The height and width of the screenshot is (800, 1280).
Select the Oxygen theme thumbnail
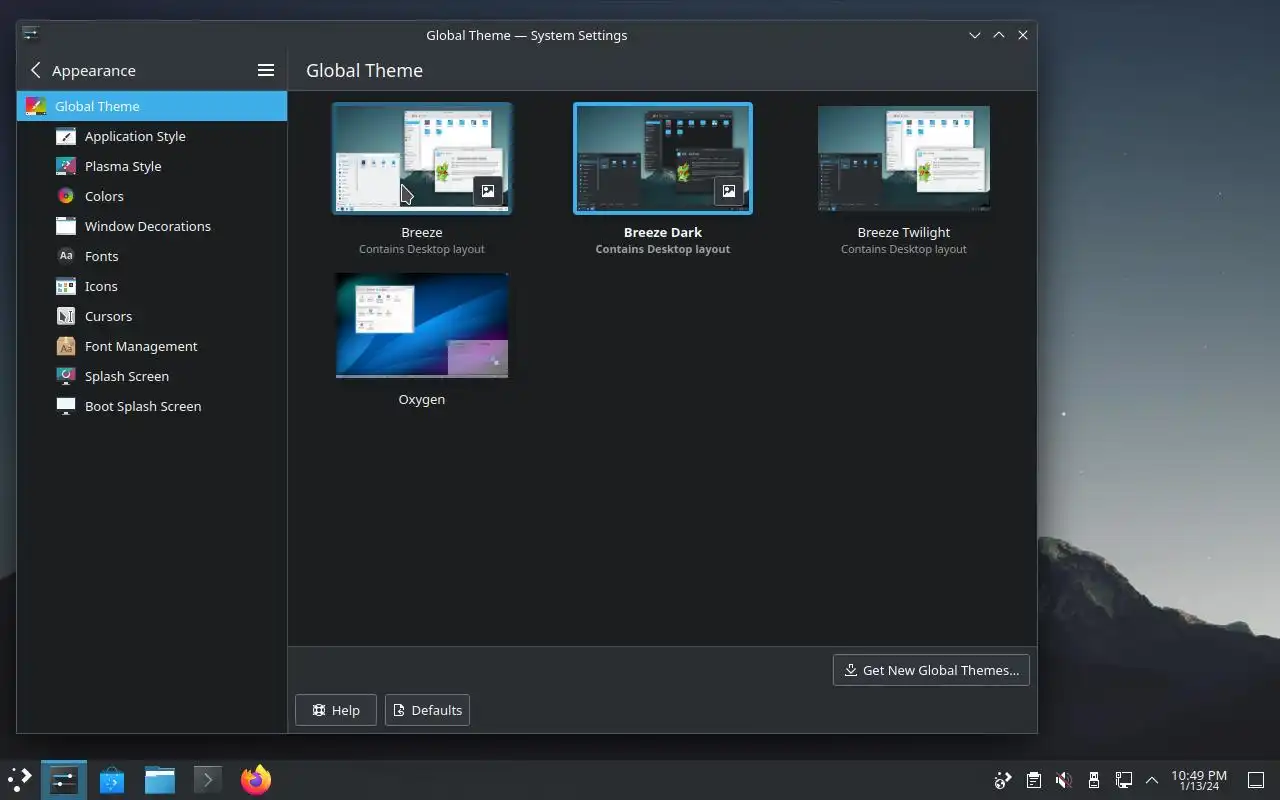click(422, 325)
